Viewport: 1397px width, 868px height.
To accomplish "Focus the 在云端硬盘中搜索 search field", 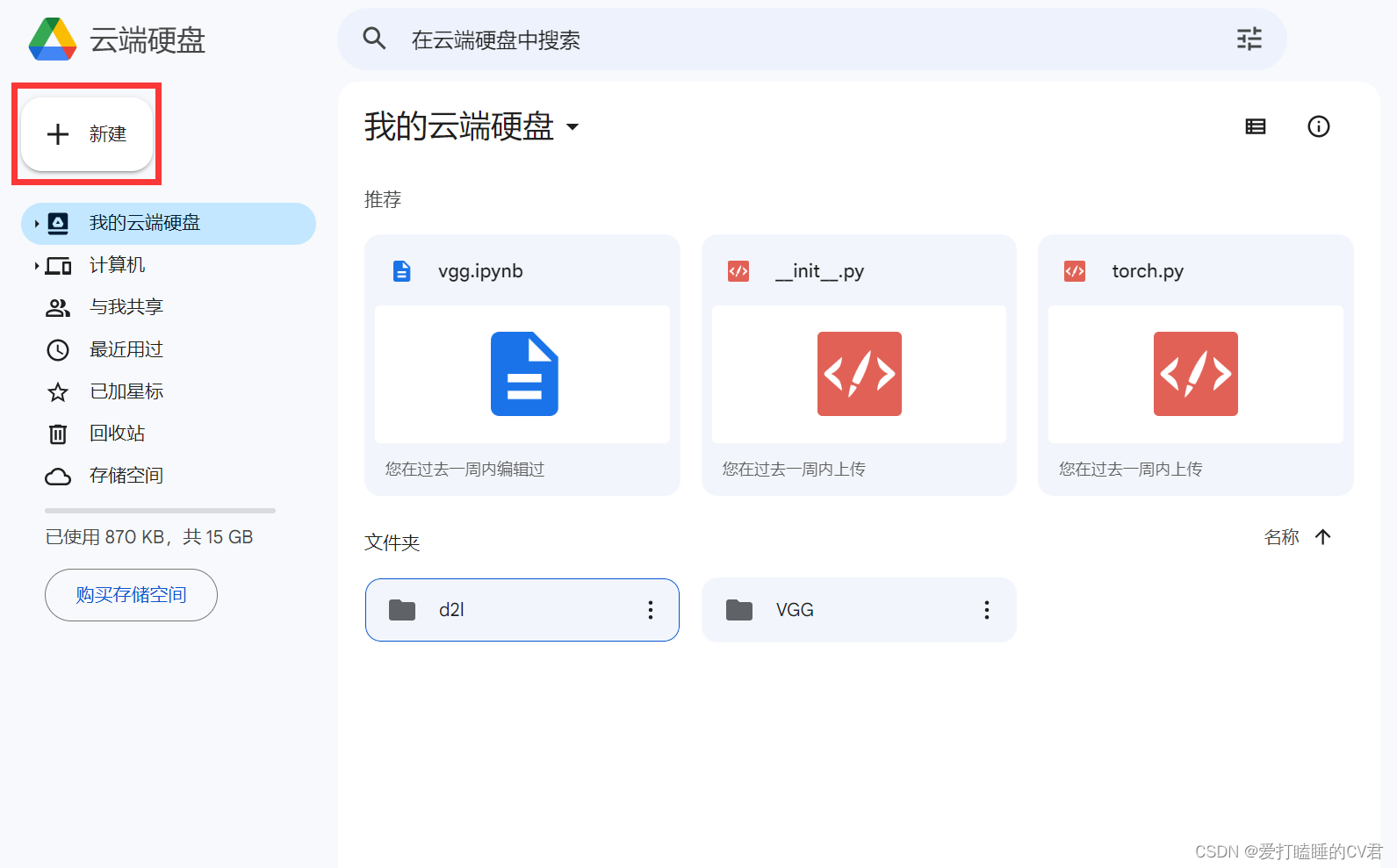I will point(811,39).
